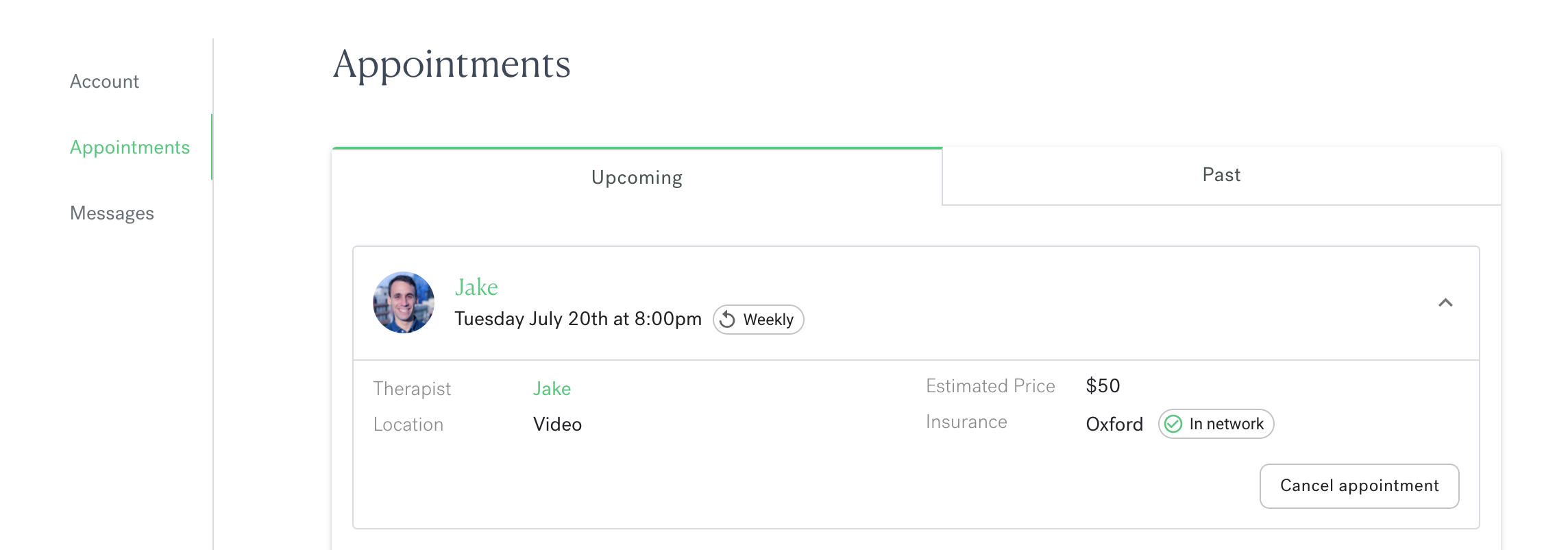The width and height of the screenshot is (1568, 550).
Task: Click the Appointments page heading
Action: 452,65
